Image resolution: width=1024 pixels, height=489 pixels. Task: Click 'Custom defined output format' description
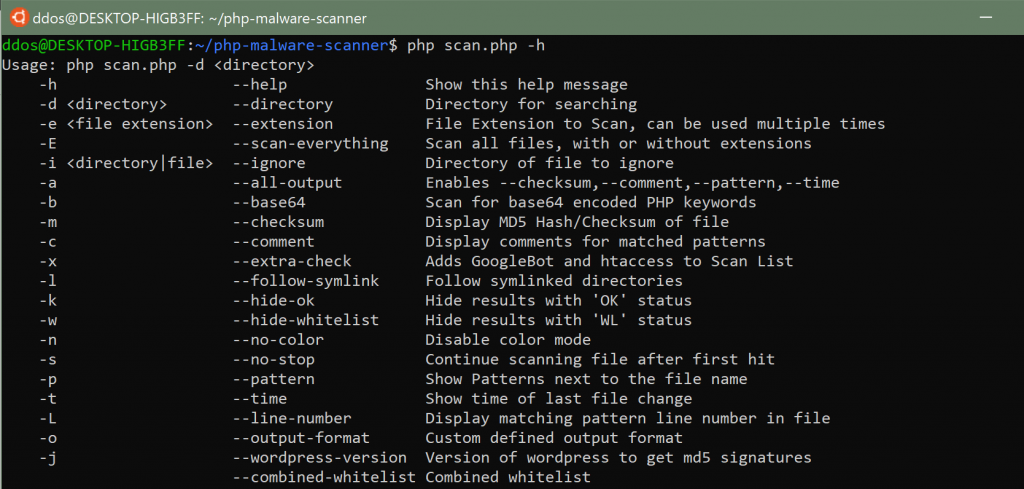pos(554,437)
